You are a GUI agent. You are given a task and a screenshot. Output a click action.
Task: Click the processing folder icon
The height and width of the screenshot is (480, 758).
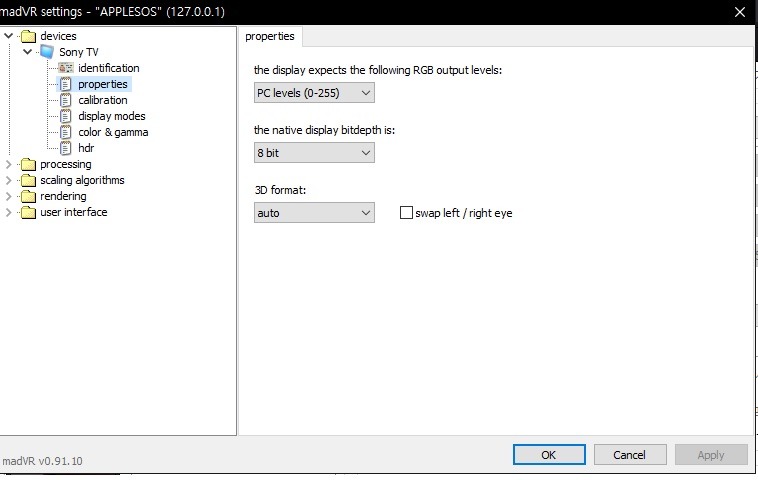coord(28,164)
